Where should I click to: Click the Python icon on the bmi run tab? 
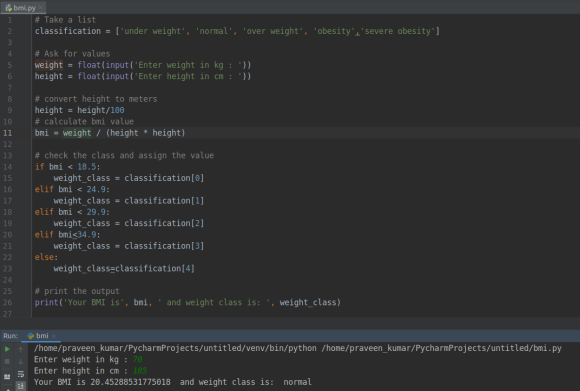(x=31, y=336)
